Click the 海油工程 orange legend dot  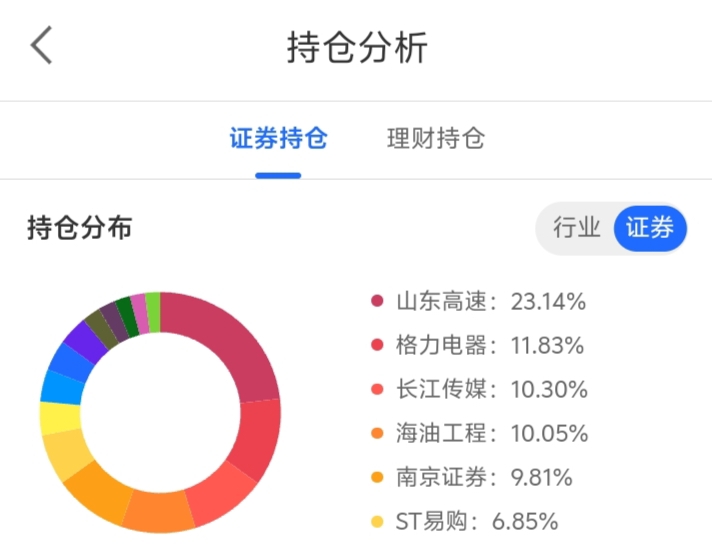(377, 433)
